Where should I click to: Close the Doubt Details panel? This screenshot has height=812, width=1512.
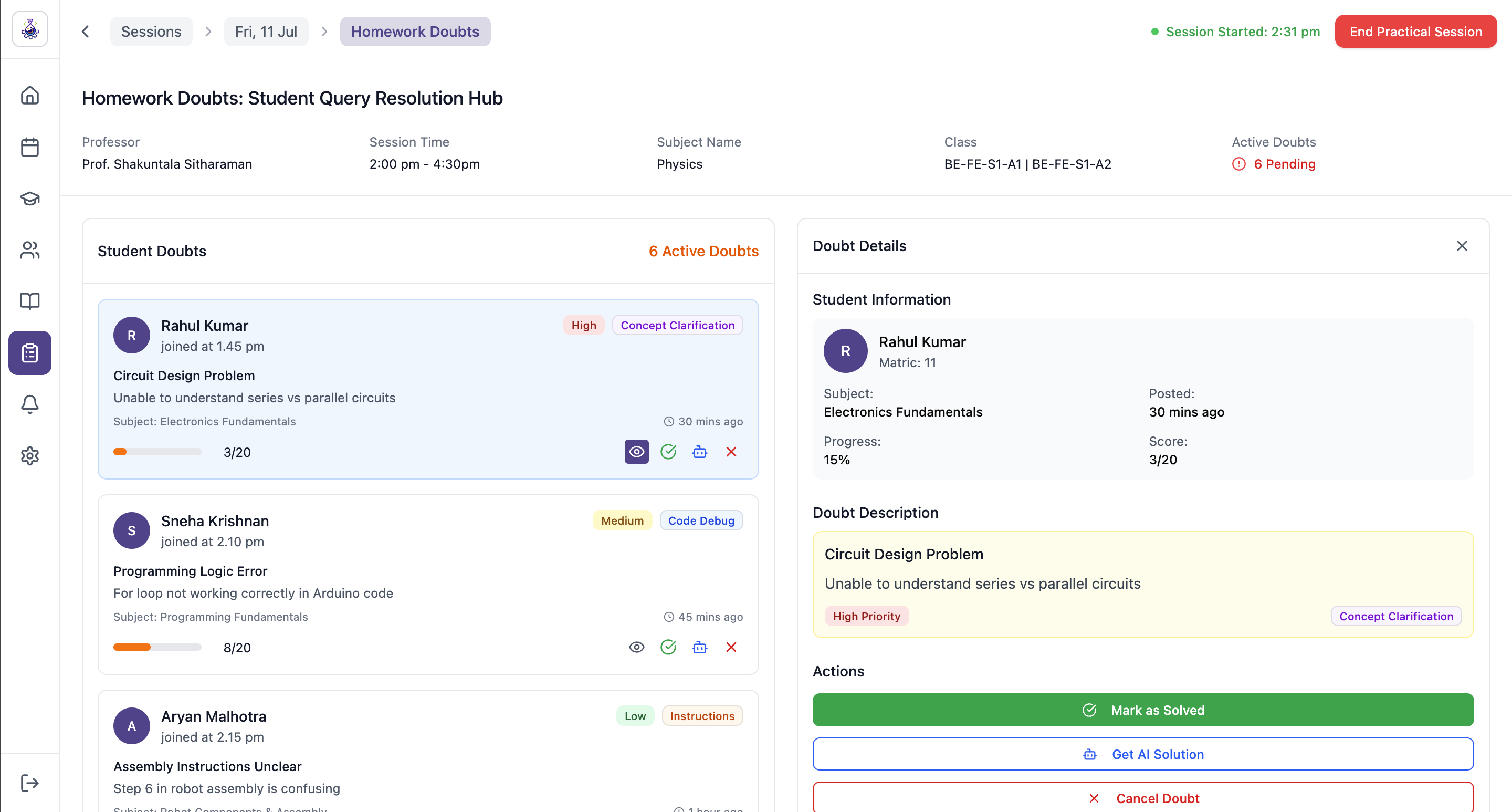pyautogui.click(x=1462, y=246)
